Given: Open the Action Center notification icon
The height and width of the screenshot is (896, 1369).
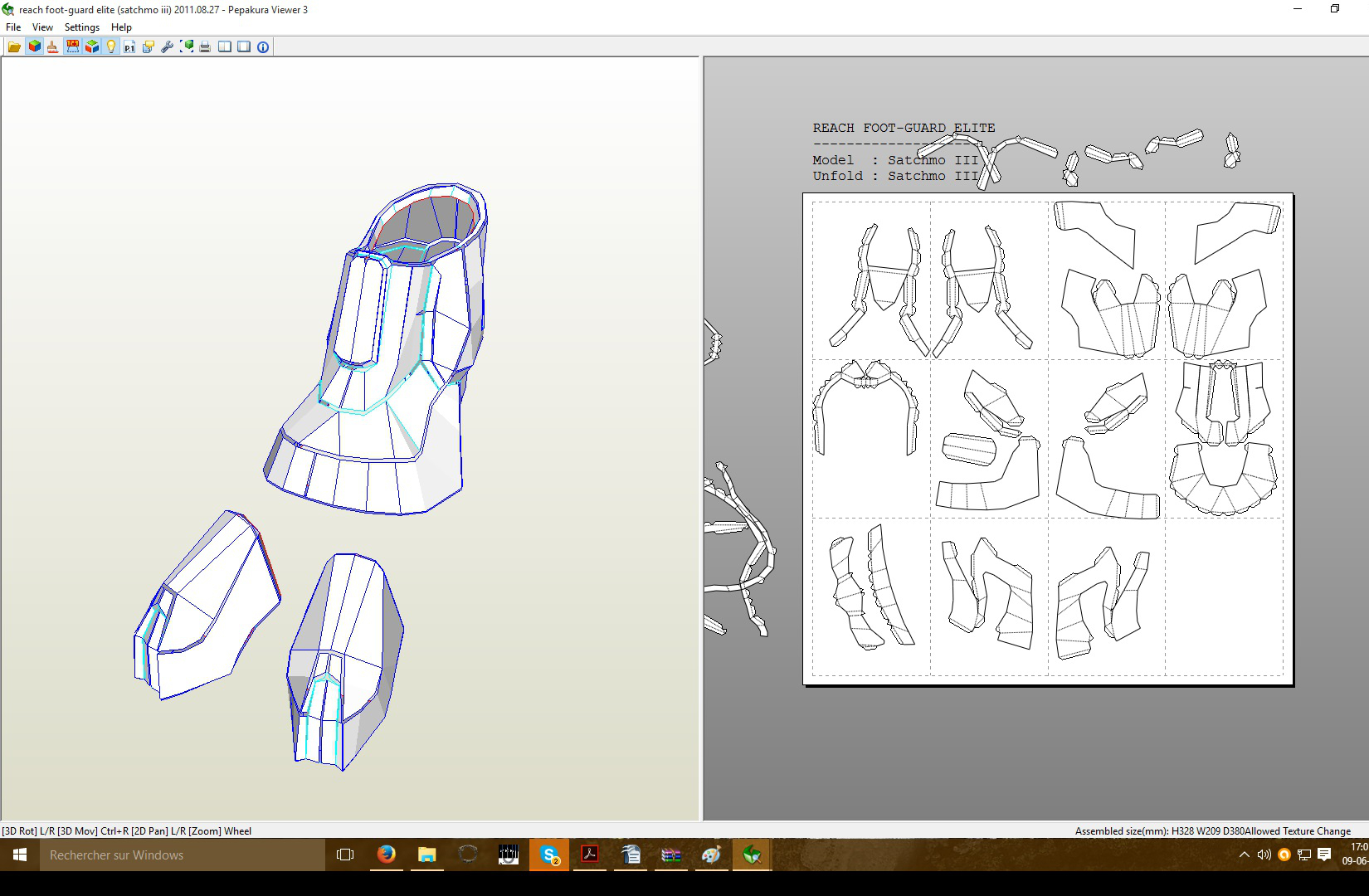Looking at the screenshot, I should tap(1324, 855).
